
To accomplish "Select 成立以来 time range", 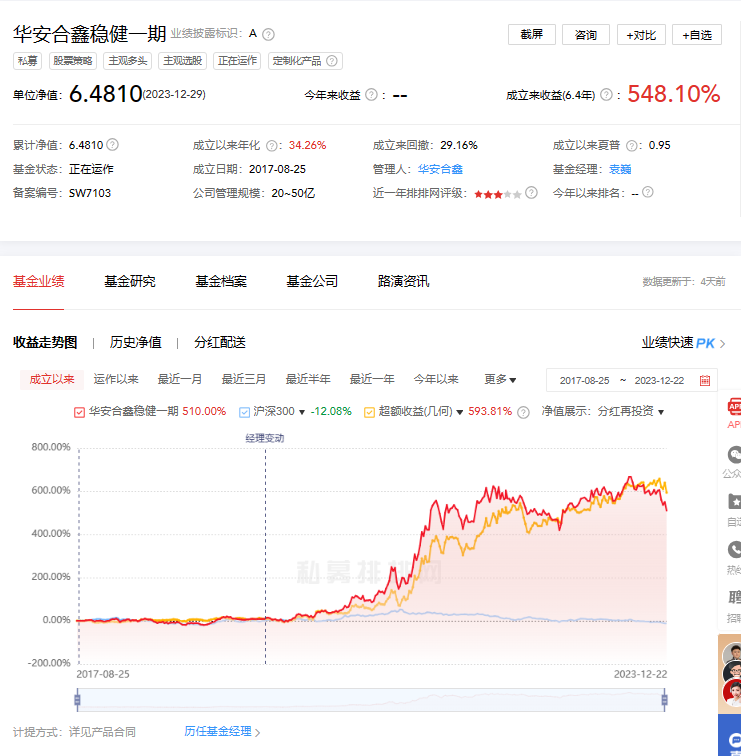I will 52,379.
